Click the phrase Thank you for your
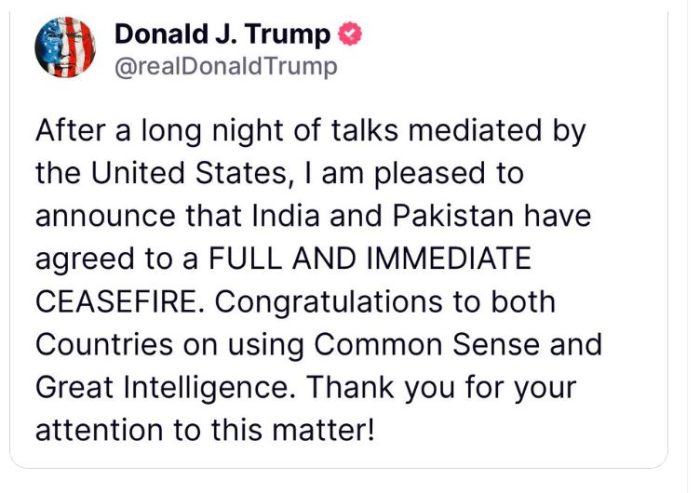Image resolution: width=700 pixels, height=493 pixels. point(441,389)
